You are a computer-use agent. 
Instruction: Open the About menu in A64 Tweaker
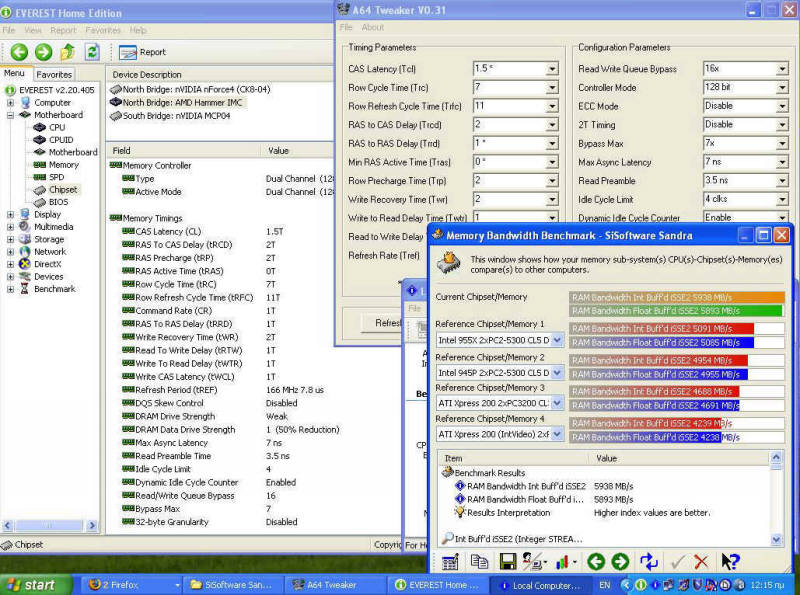pyautogui.click(x=372, y=27)
